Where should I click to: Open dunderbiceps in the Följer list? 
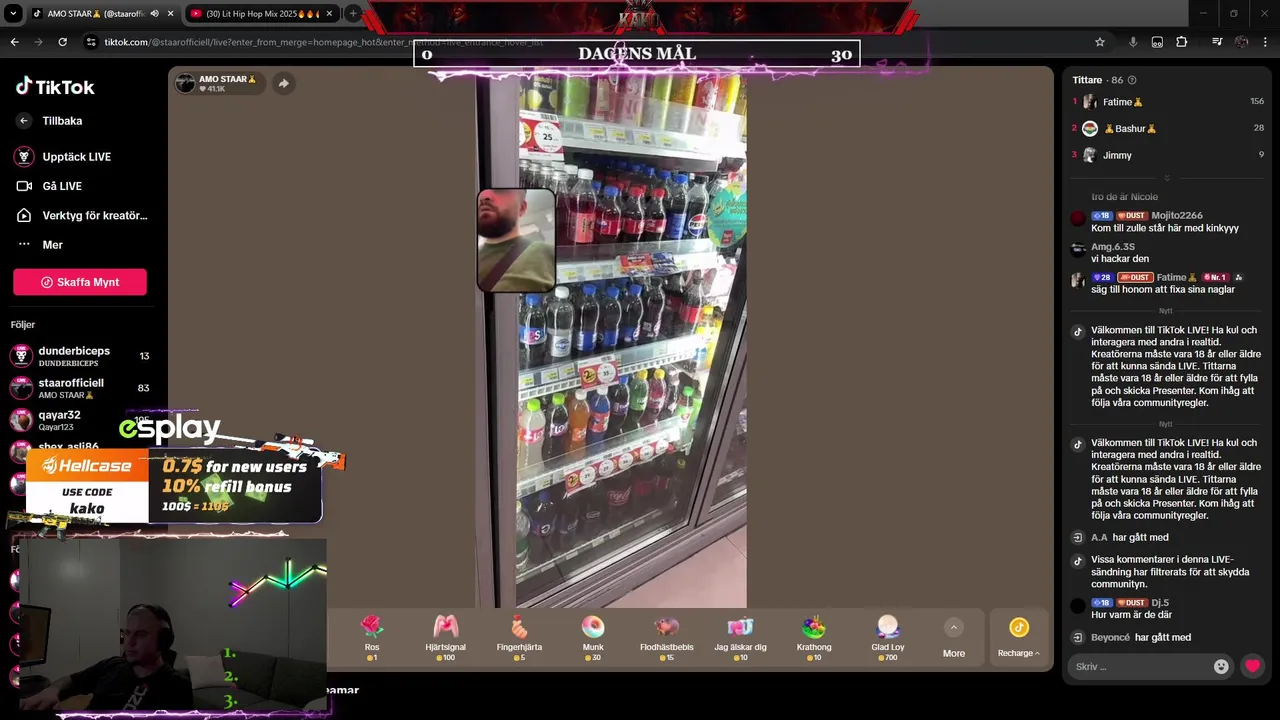80,356
